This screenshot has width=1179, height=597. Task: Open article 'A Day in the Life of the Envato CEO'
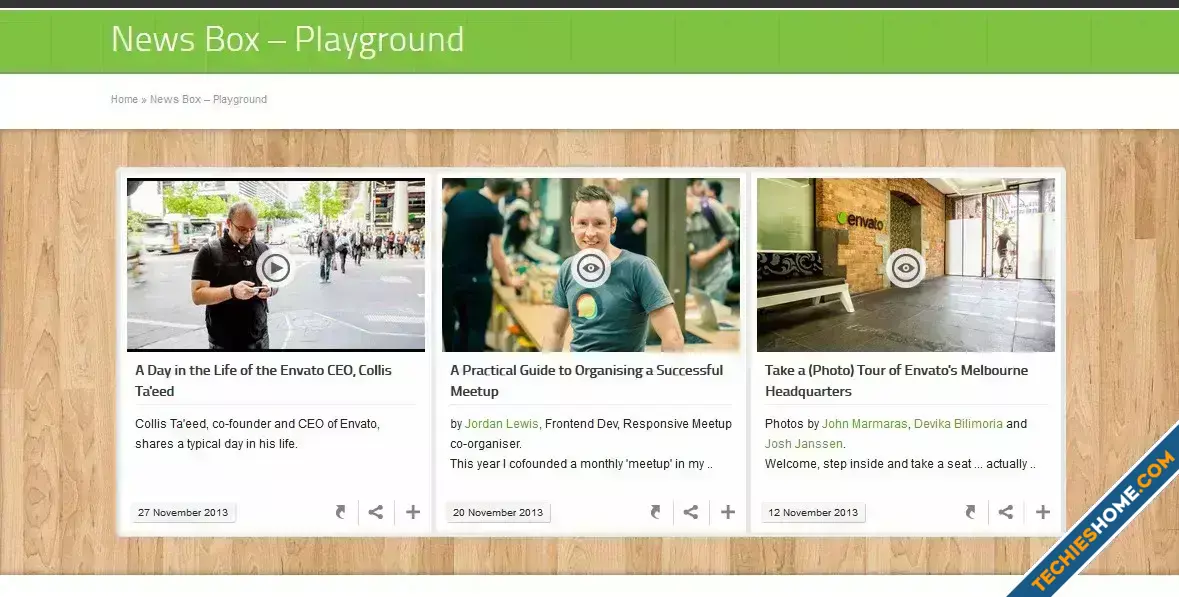click(x=263, y=380)
